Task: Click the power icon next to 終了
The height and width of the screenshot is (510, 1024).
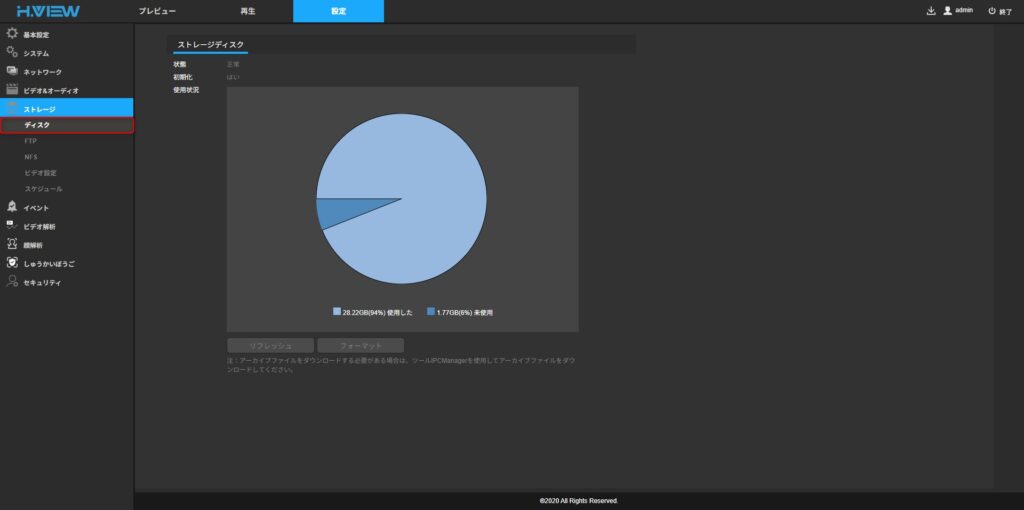Action: (x=991, y=11)
